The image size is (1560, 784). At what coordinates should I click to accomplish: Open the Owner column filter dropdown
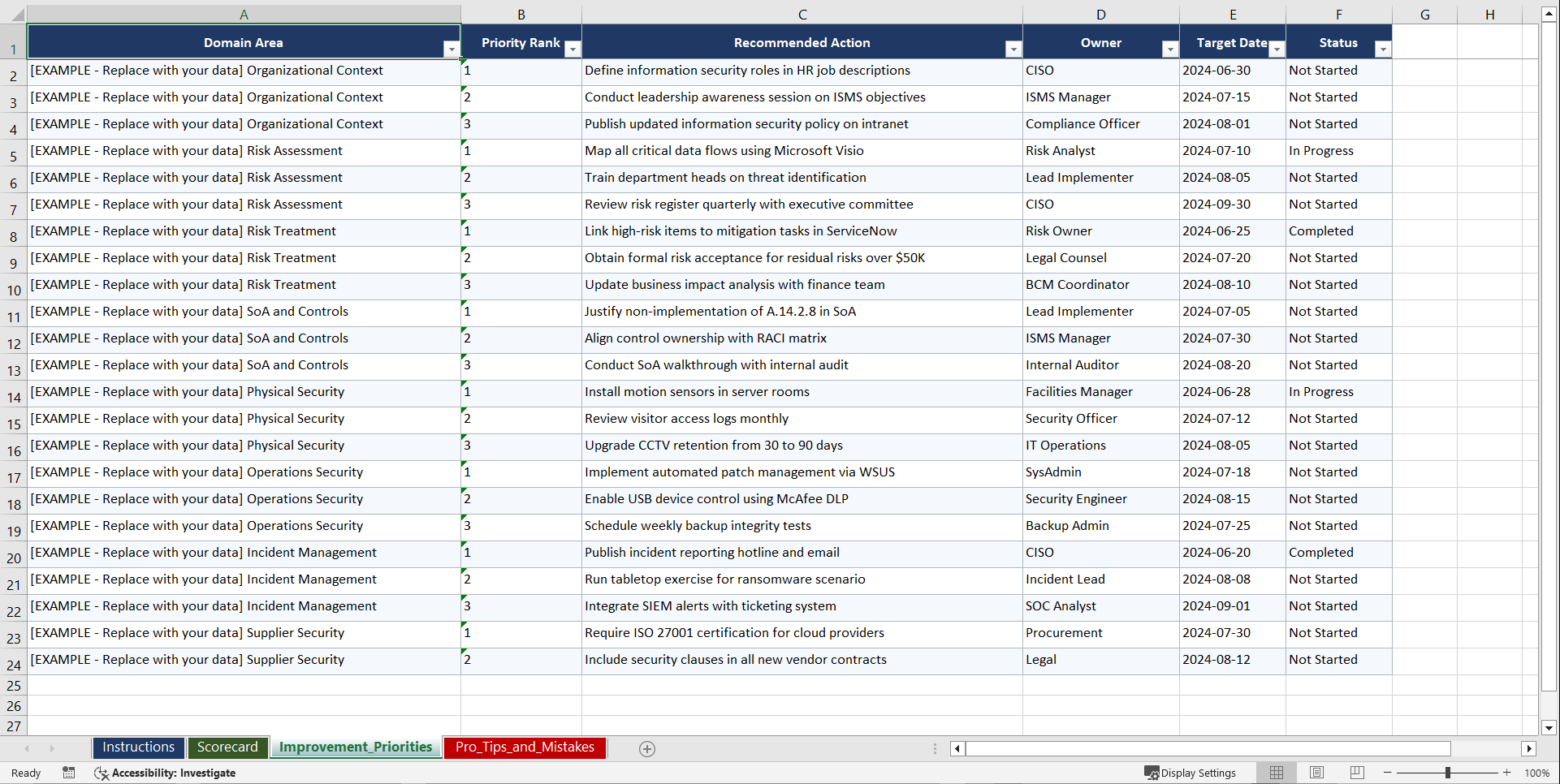pyautogui.click(x=1169, y=49)
